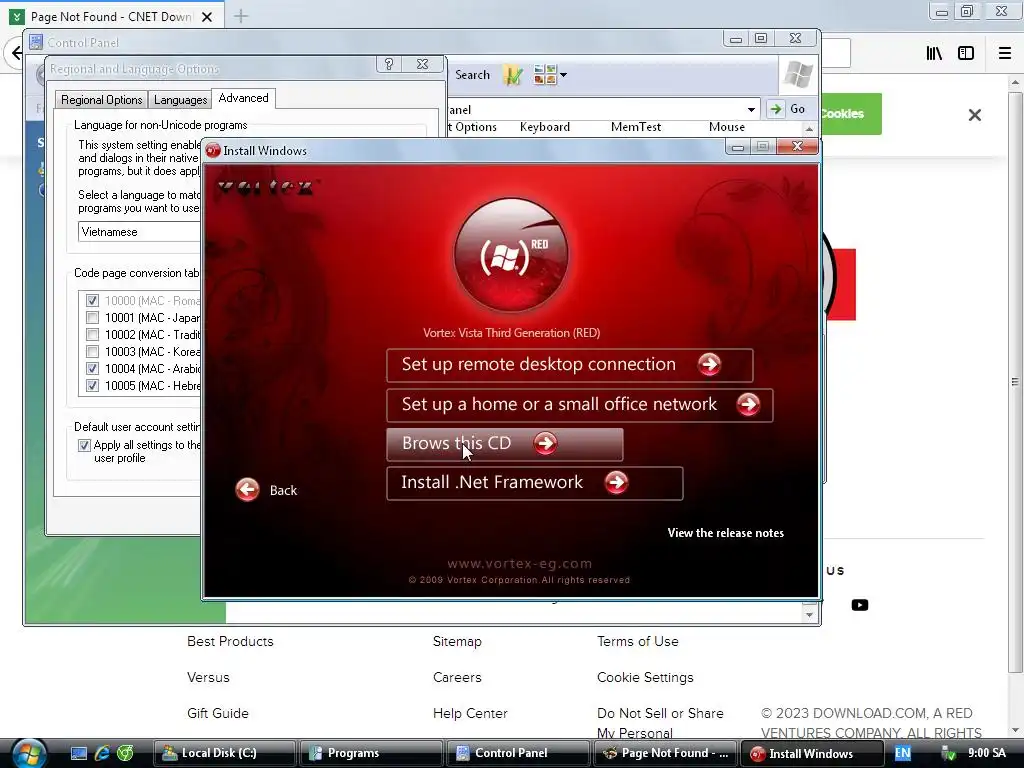Screen dimensions: 1024x768
Task: Click help question mark in Regional dialog
Action: (389, 63)
